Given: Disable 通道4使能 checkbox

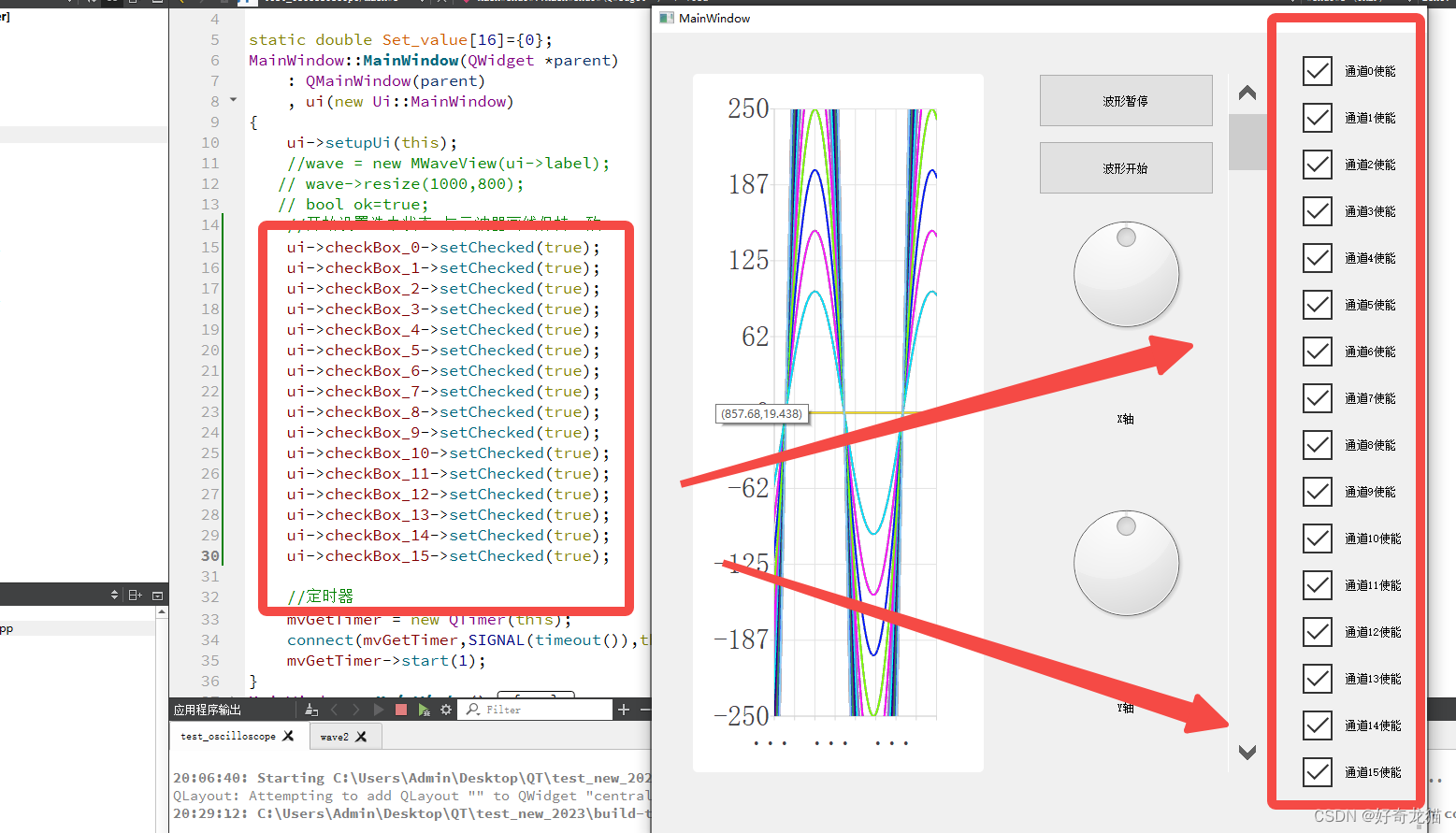Looking at the screenshot, I should tap(1318, 258).
